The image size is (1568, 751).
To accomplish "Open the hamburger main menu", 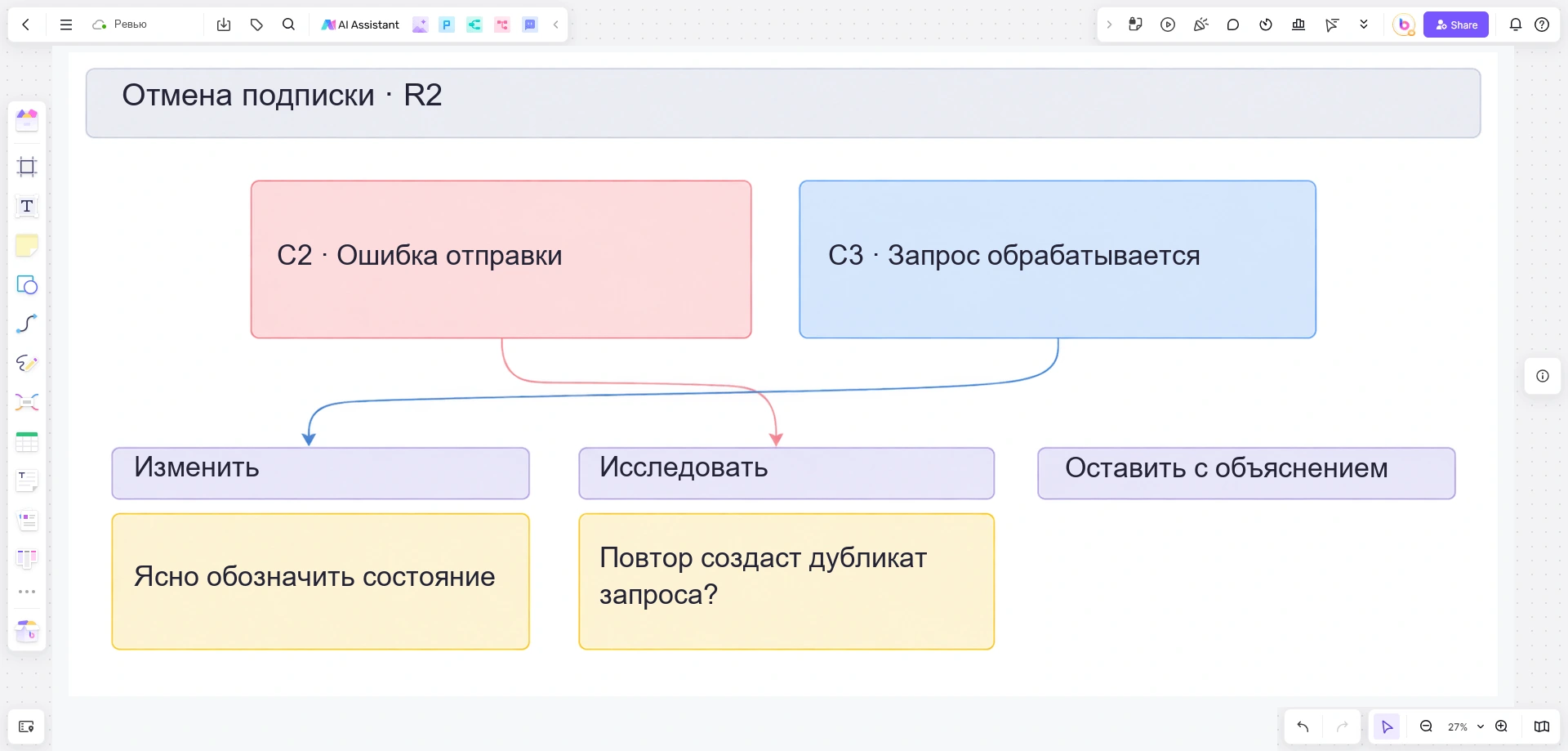I will point(66,25).
